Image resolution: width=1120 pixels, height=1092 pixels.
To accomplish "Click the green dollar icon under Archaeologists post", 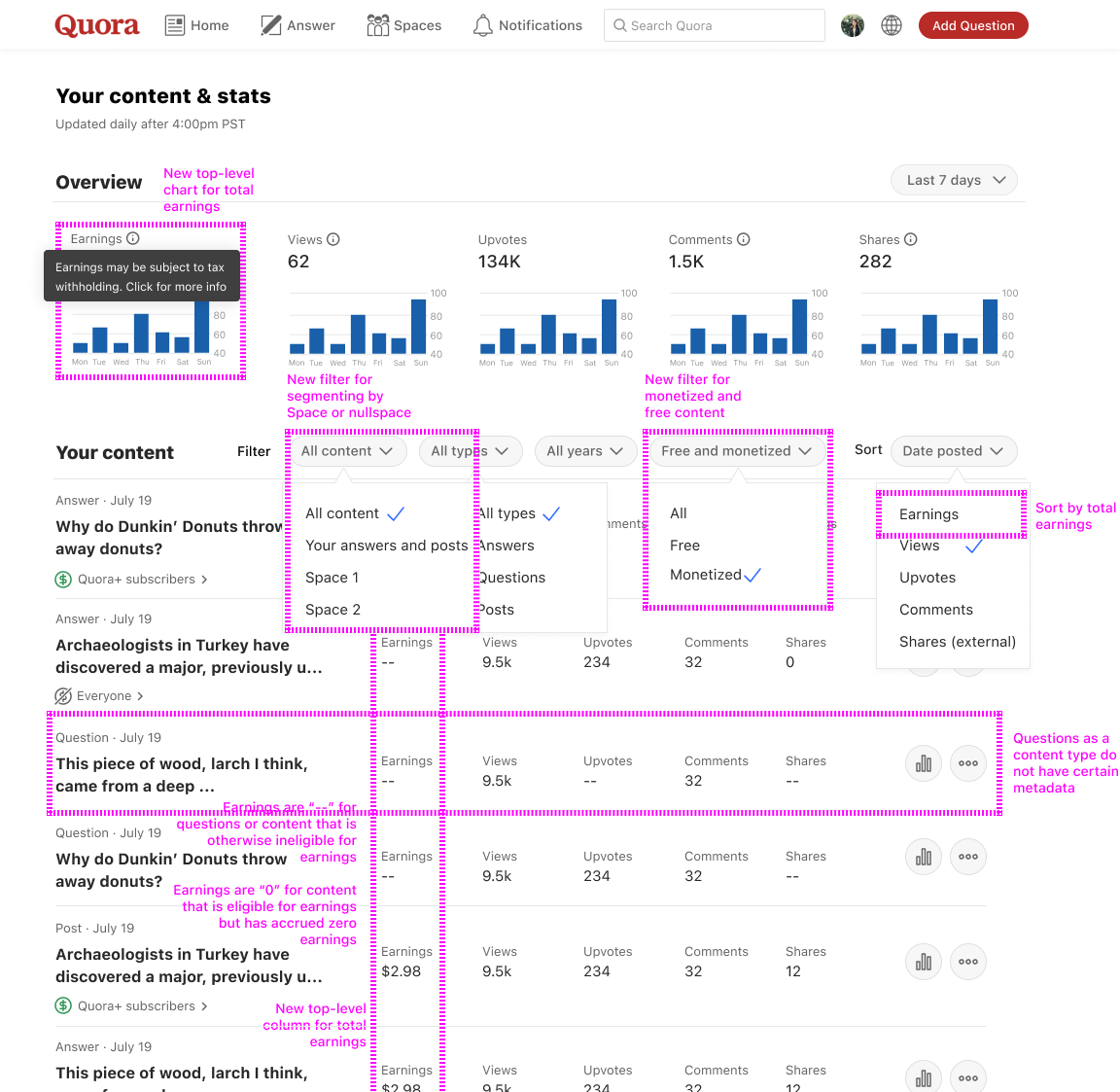I will [x=63, y=1005].
